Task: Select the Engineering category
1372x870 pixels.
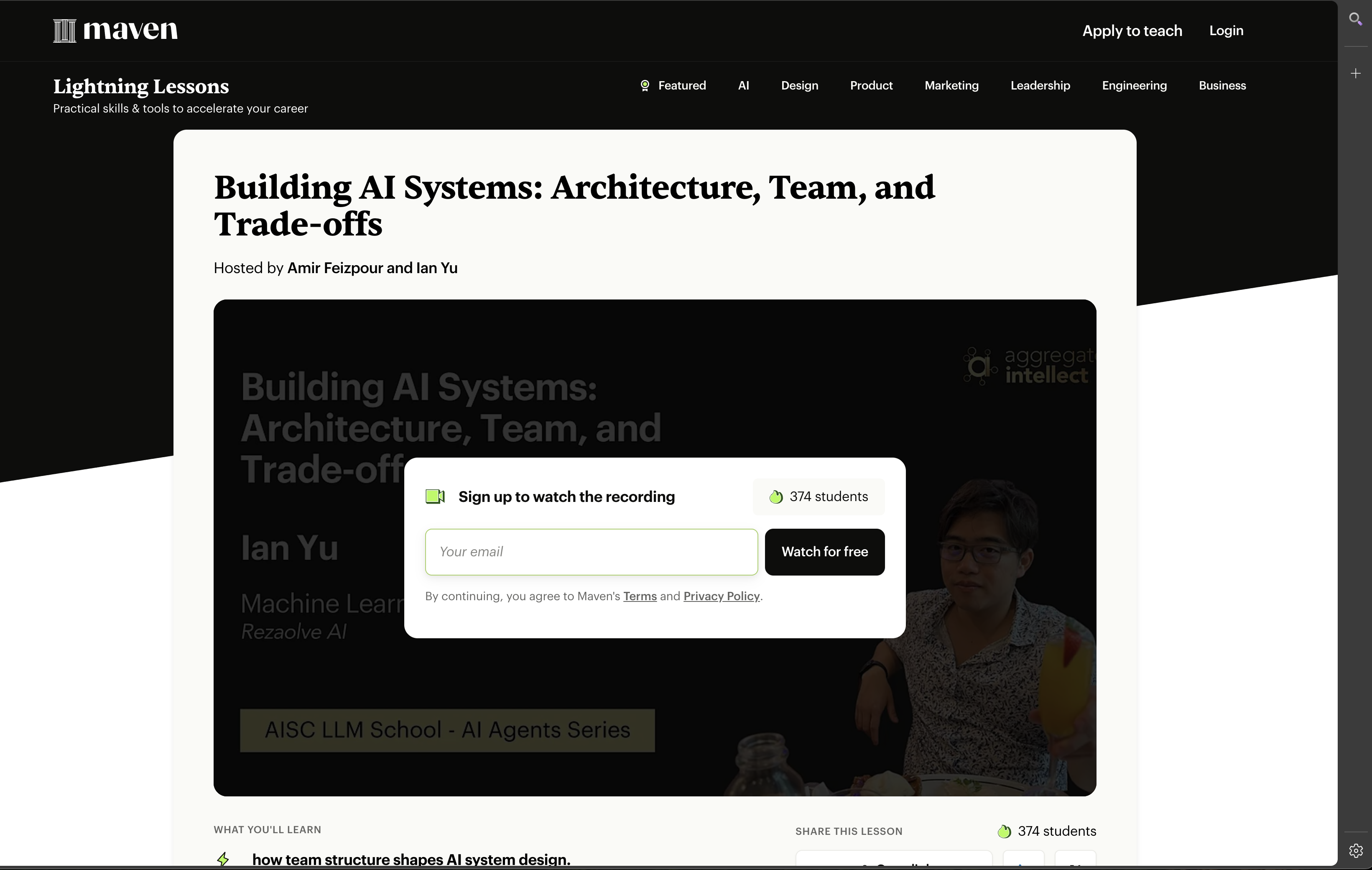Action: pos(1135,85)
